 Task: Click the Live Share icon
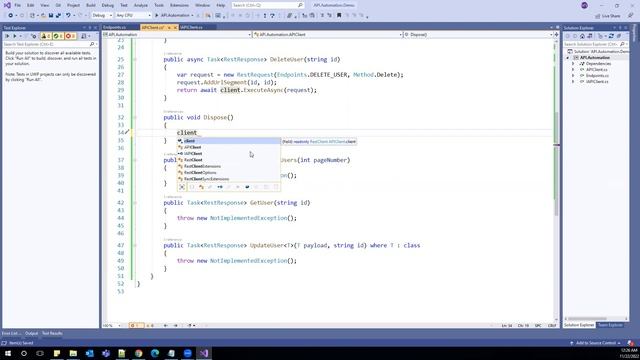(598, 16)
